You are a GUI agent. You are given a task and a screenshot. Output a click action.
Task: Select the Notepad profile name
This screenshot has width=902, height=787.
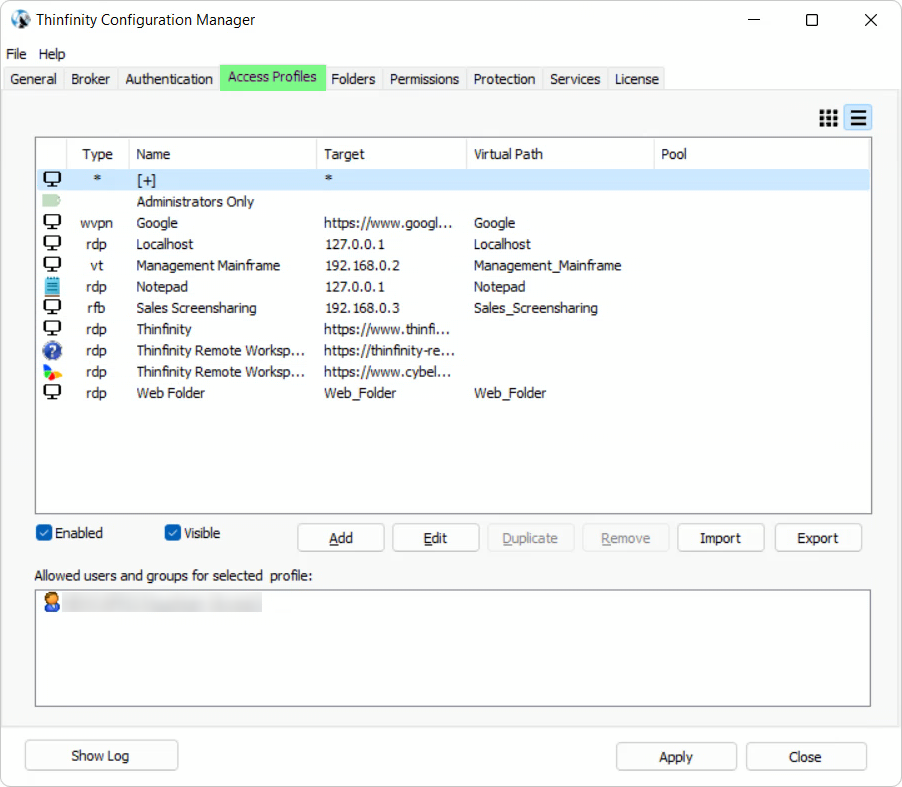click(x=162, y=286)
